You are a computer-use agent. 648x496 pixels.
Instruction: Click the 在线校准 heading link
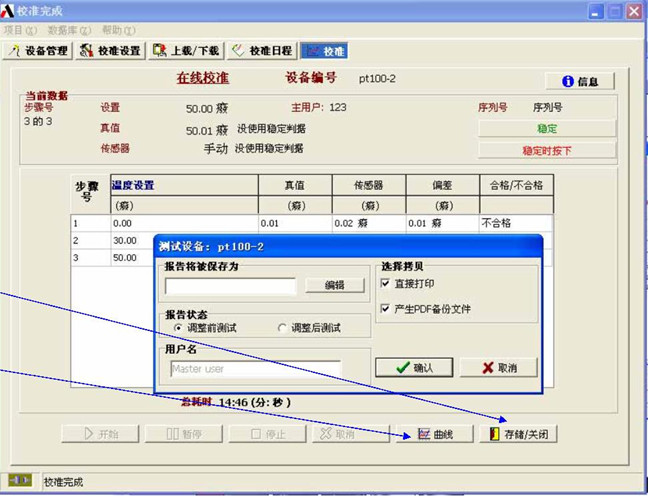[203, 78]
